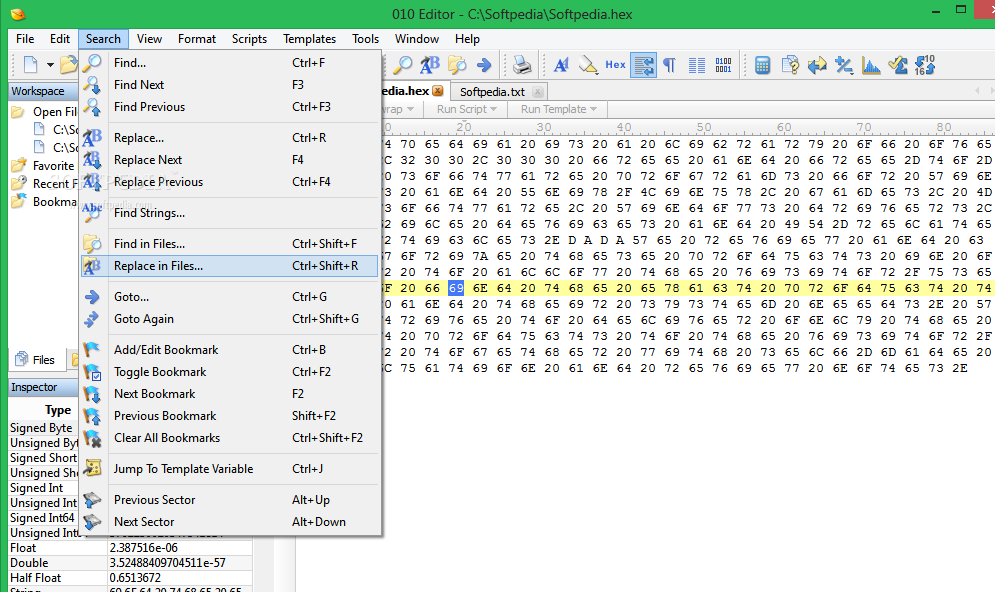Select Previous Sector menu entry

230,500
